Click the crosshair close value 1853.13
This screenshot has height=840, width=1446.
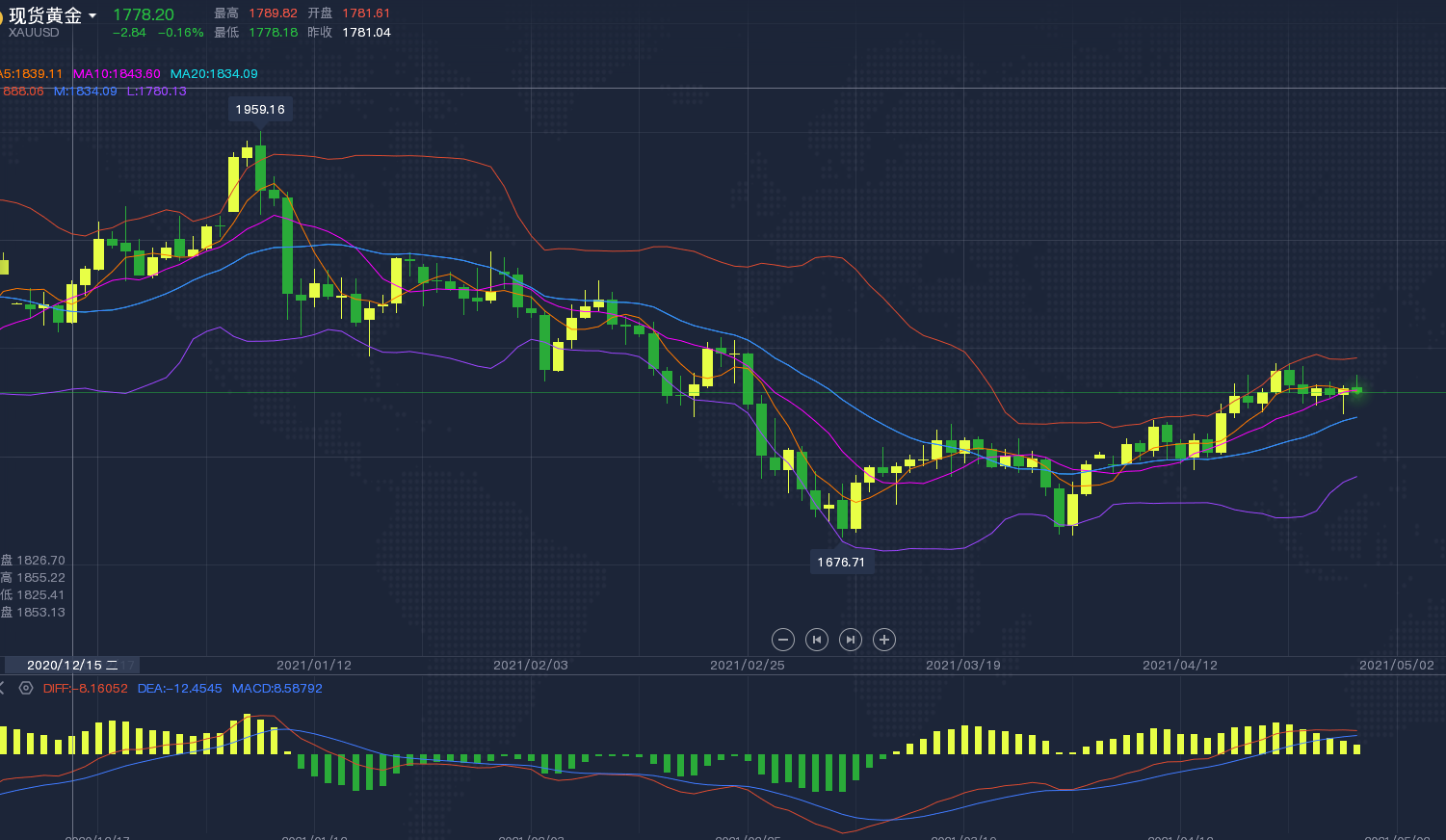pyautogui.click(x=40, y=613)
